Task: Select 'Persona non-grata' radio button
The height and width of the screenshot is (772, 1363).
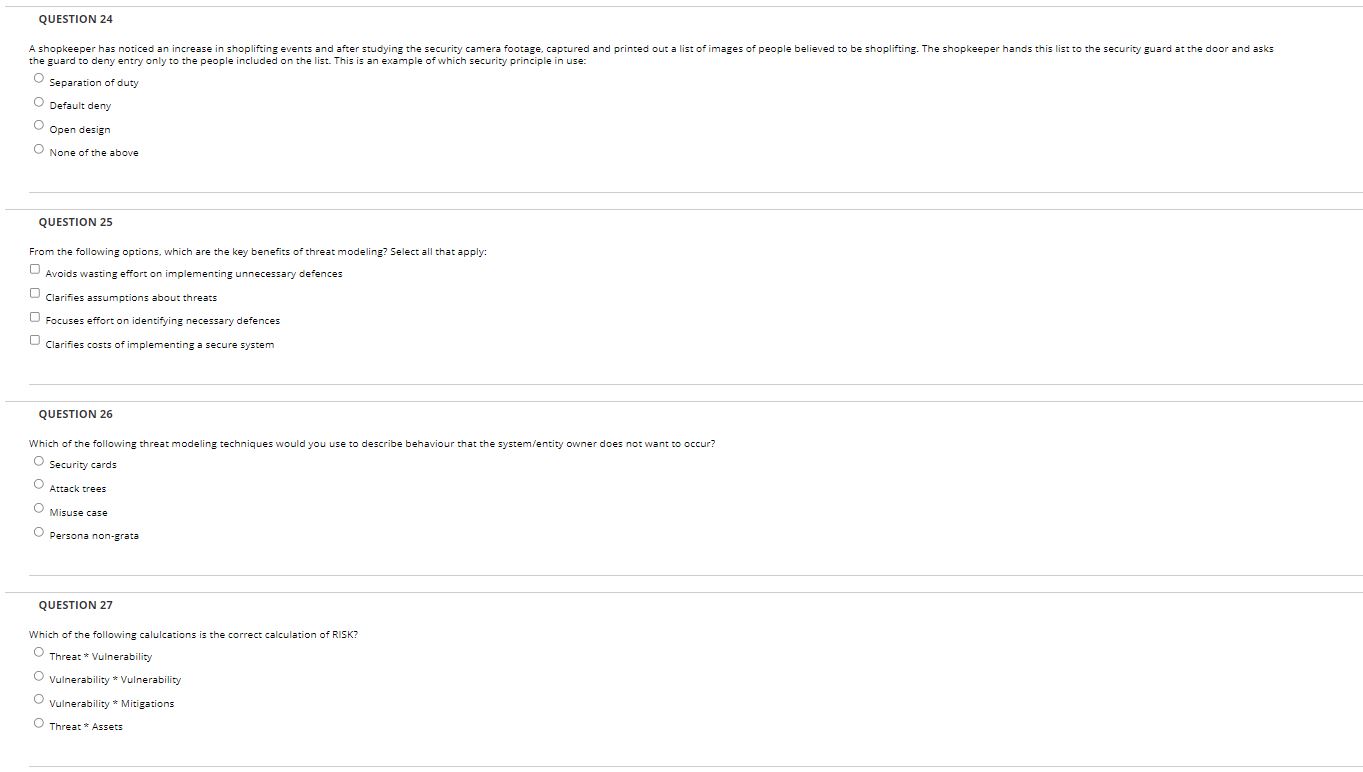Action: [x=39, y=532]
